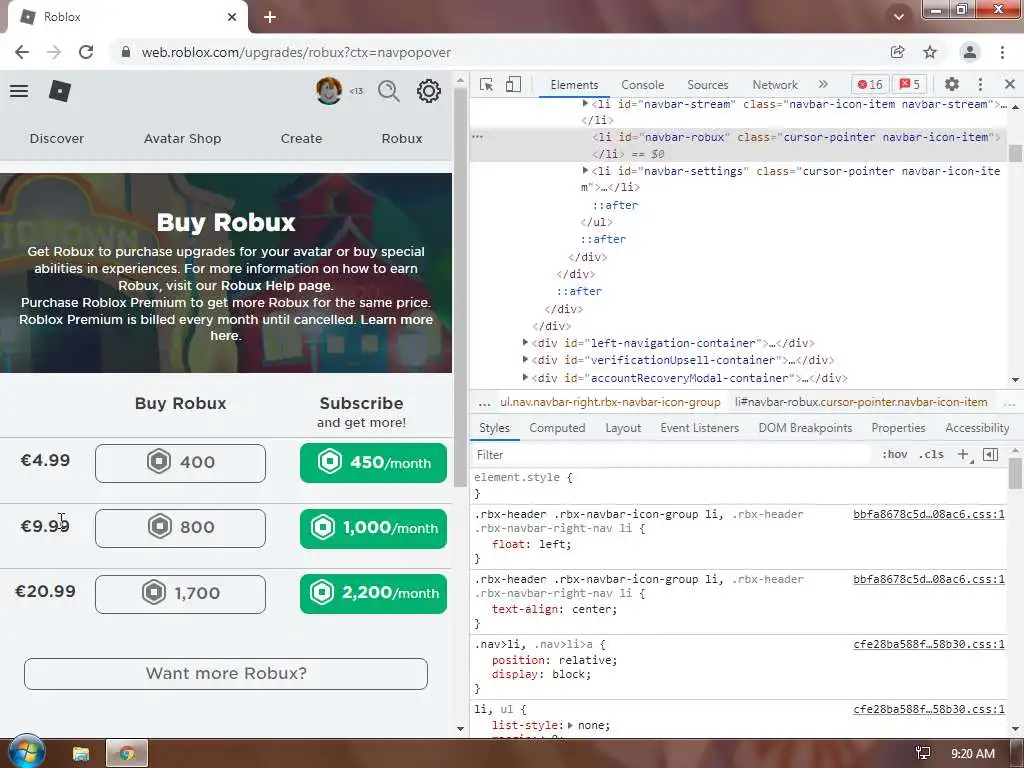Go back with the browser back arrow
Image resolution: width=1024 pixels, height=768 pixels.
[x=22, y=52]
